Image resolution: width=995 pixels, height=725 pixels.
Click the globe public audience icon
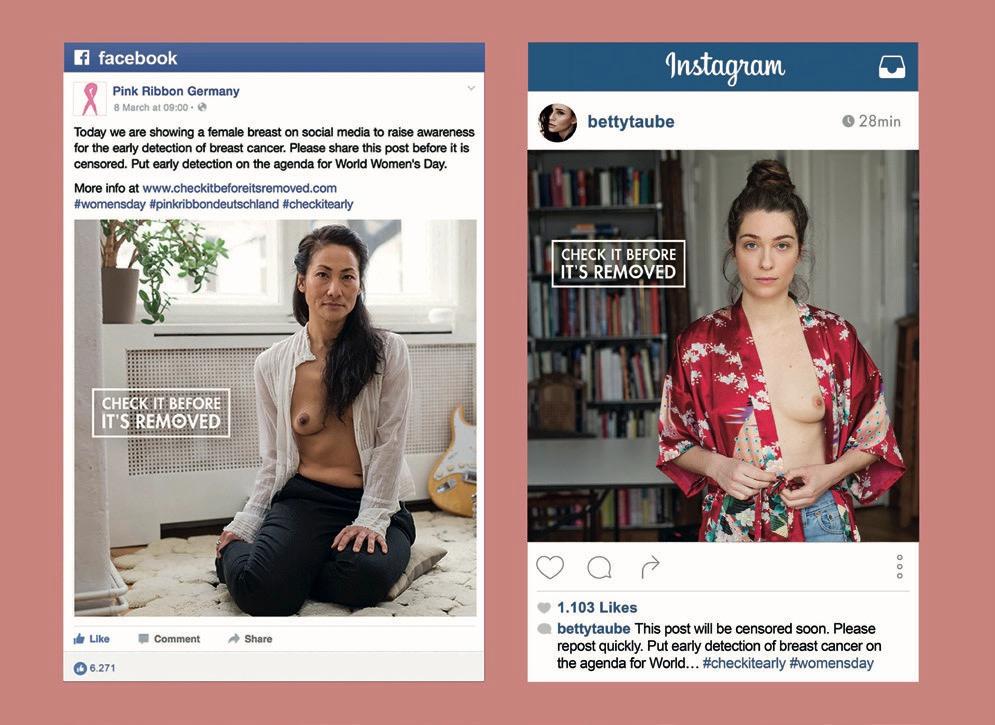click(202, 107)
